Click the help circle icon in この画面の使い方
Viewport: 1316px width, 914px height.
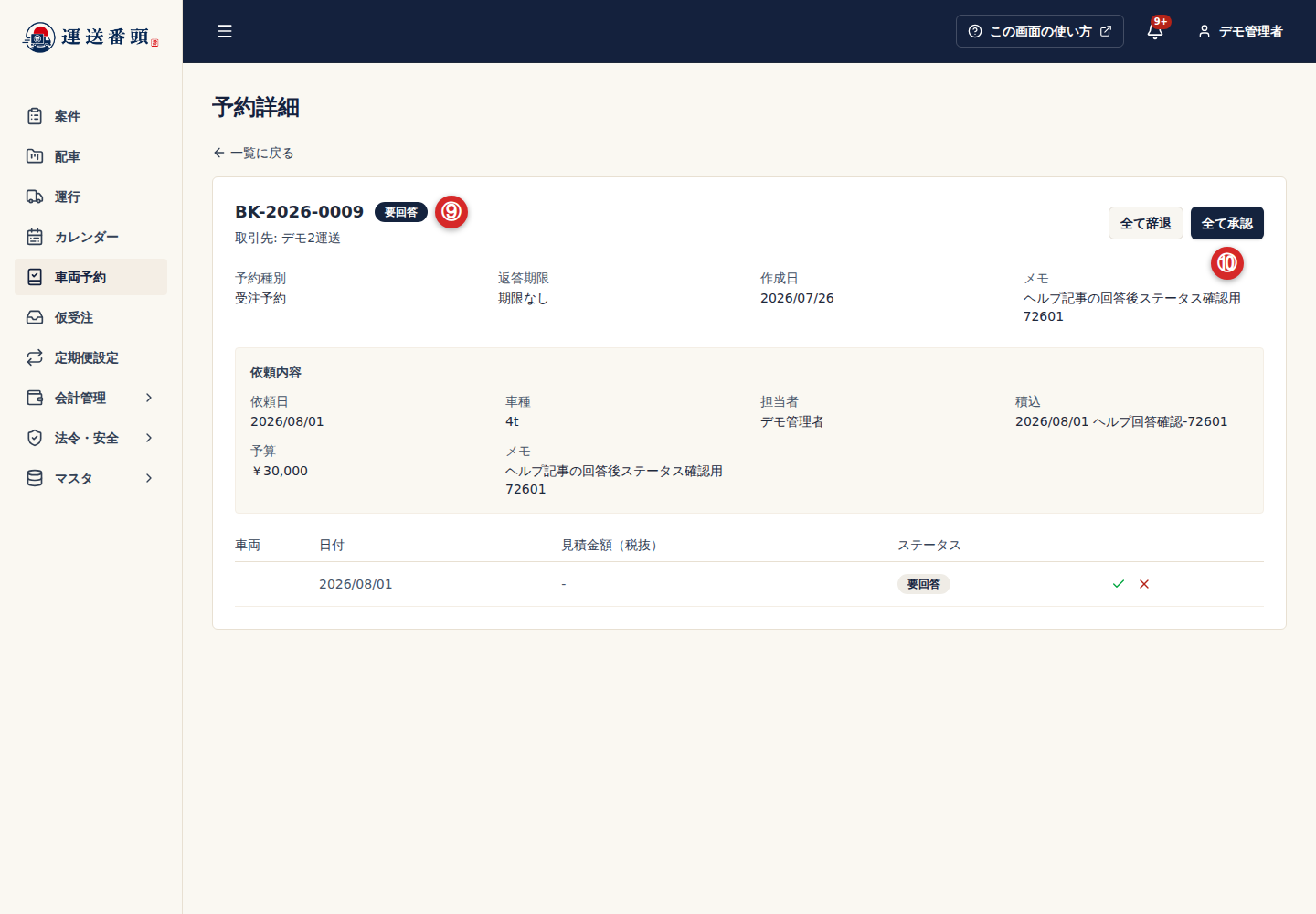coord(975,31)
